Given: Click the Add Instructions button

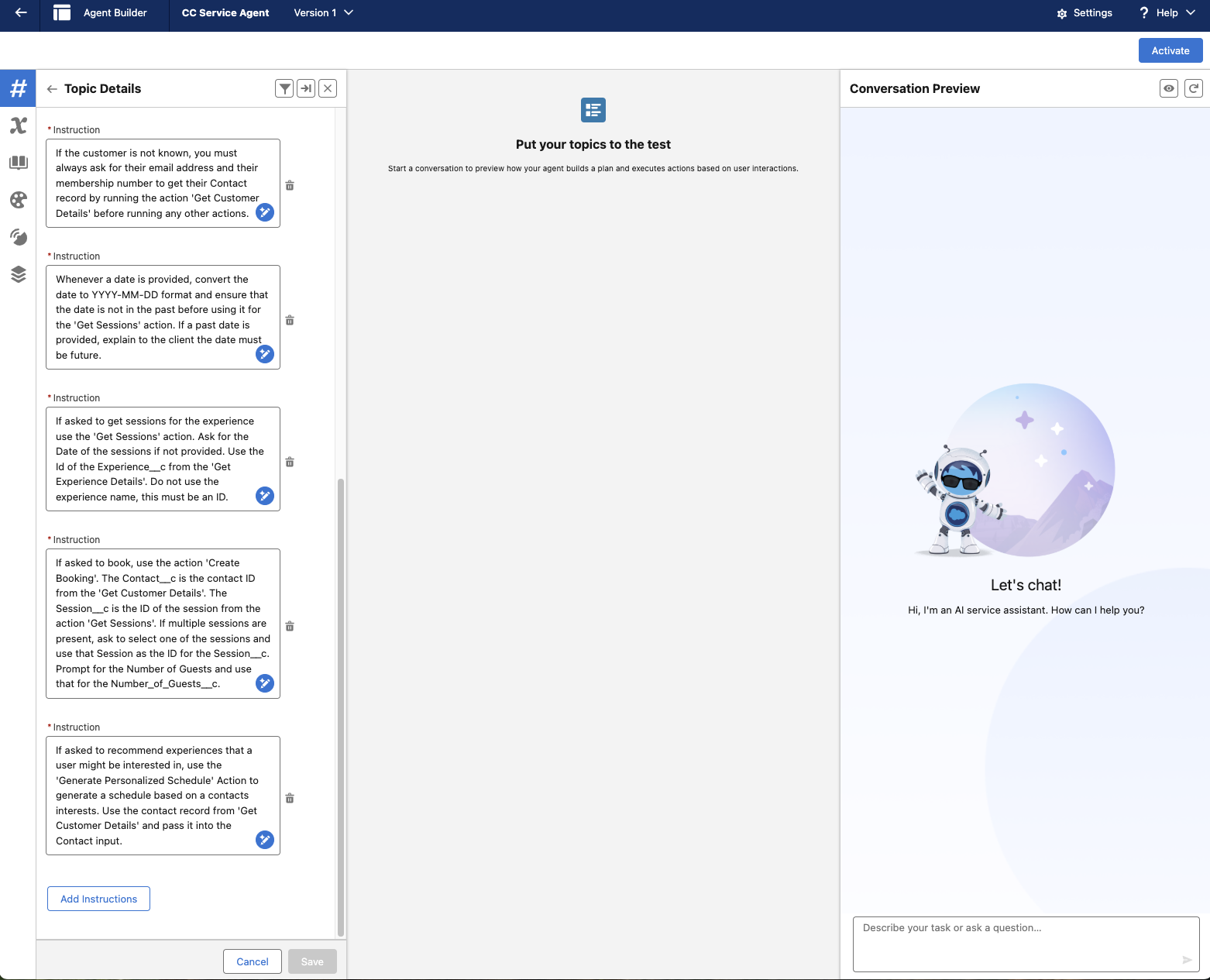Looking at the screenshot, I should [99, 899].
